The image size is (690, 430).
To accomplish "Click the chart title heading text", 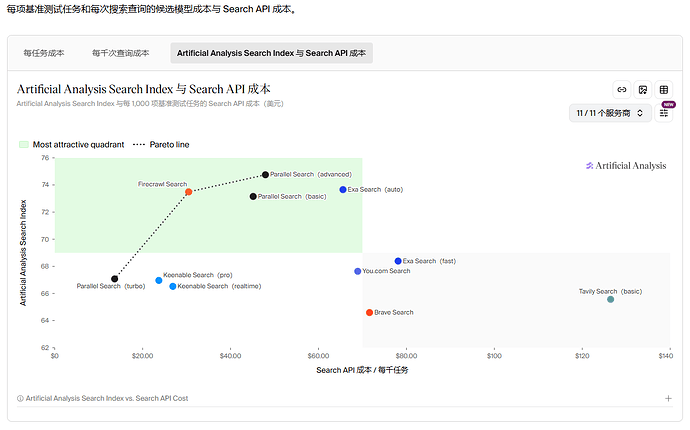I will [x=143, y=89].
